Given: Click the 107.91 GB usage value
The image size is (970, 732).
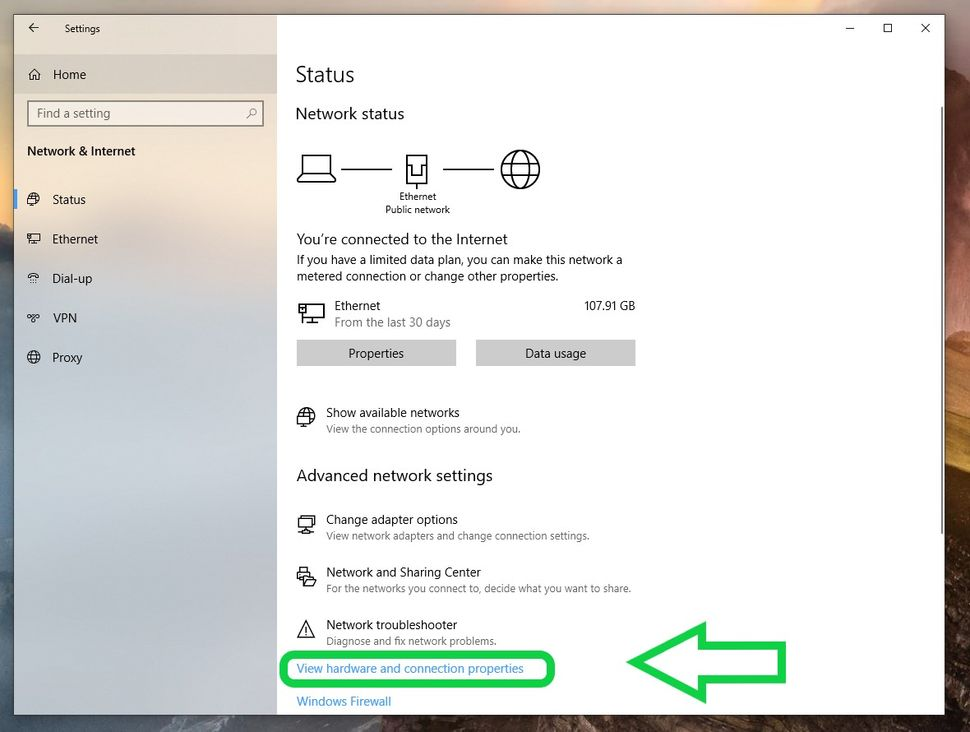Looking at the screenshot, I should (x=609, y=306).
